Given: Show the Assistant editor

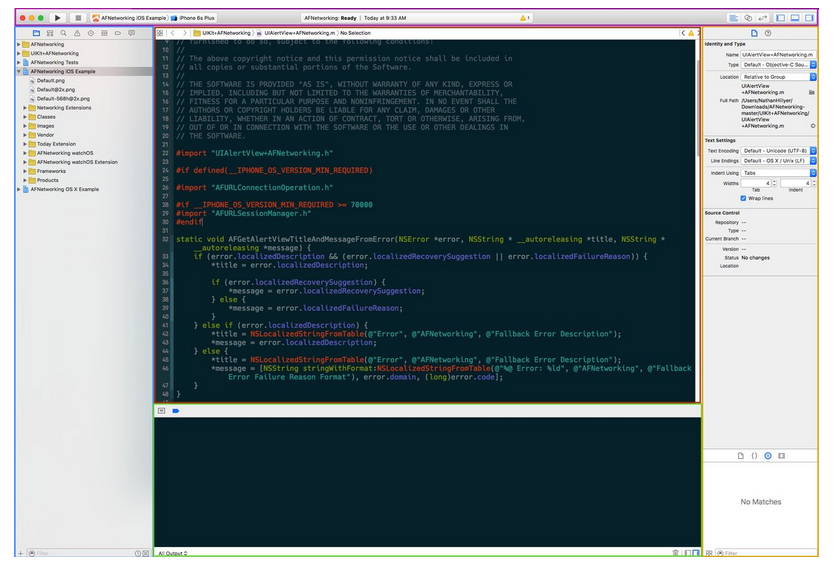Looking at the screenshot, I should (x=748, y=18).
